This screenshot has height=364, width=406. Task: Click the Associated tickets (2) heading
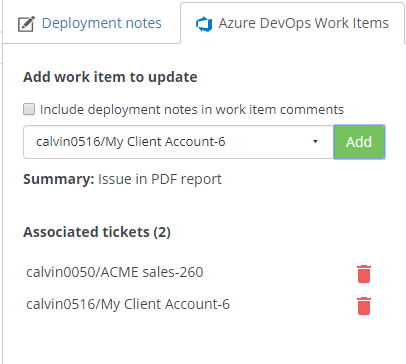pos(97,232)
